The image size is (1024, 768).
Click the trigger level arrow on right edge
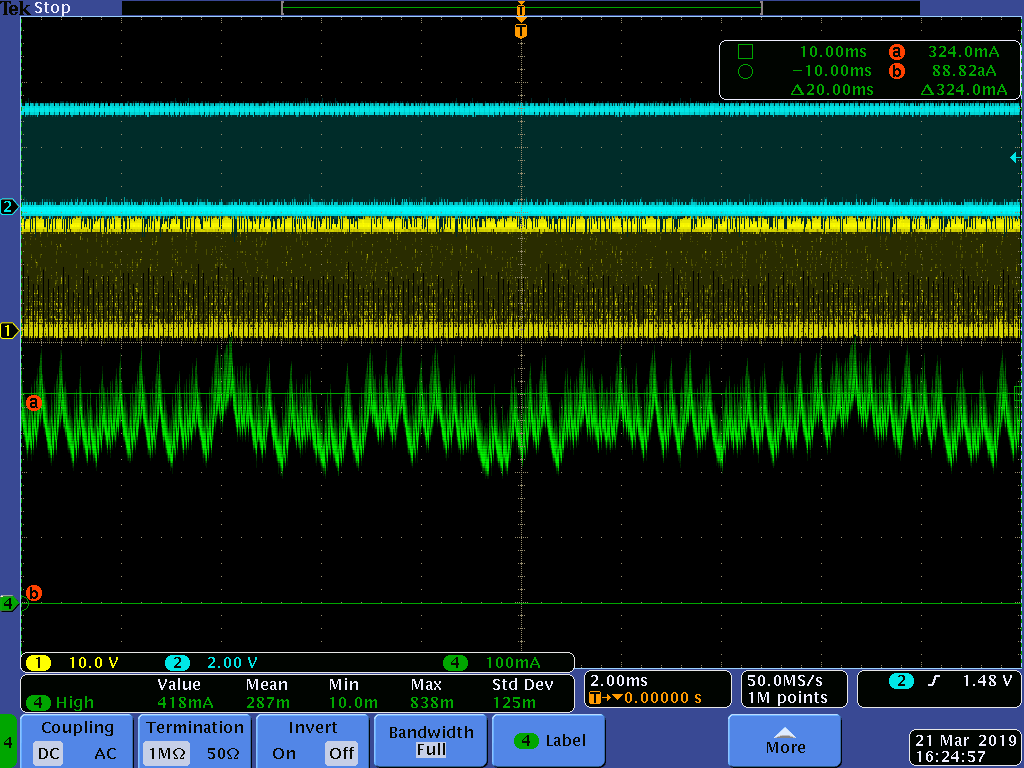pos(1015,157)
